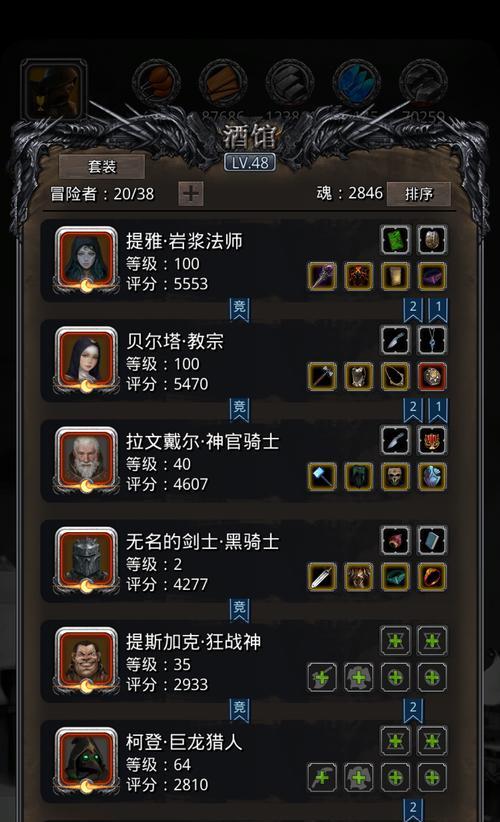
Task: Select 提雅's green spellbook item slot
Action: 395,240
